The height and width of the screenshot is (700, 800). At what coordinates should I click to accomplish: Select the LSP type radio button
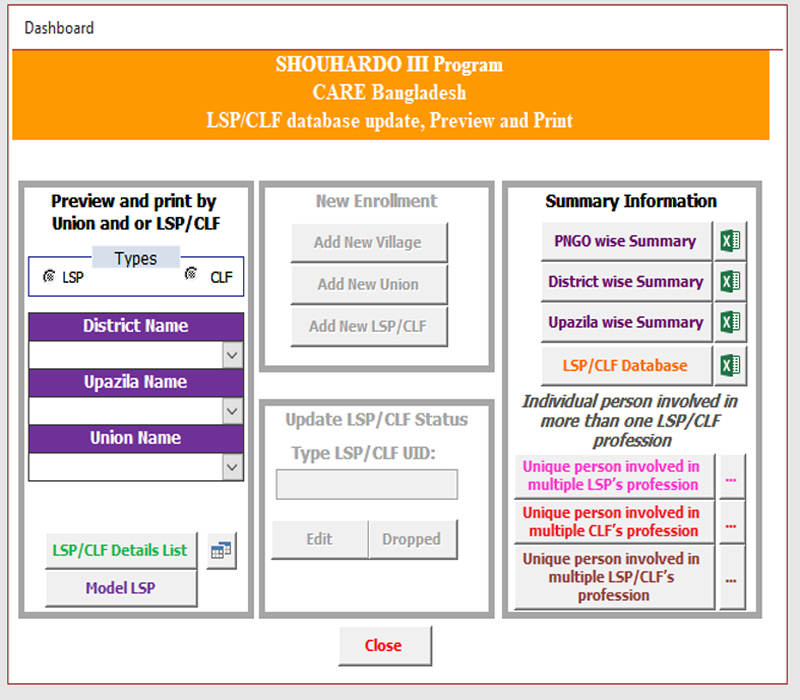coord(49,276)
